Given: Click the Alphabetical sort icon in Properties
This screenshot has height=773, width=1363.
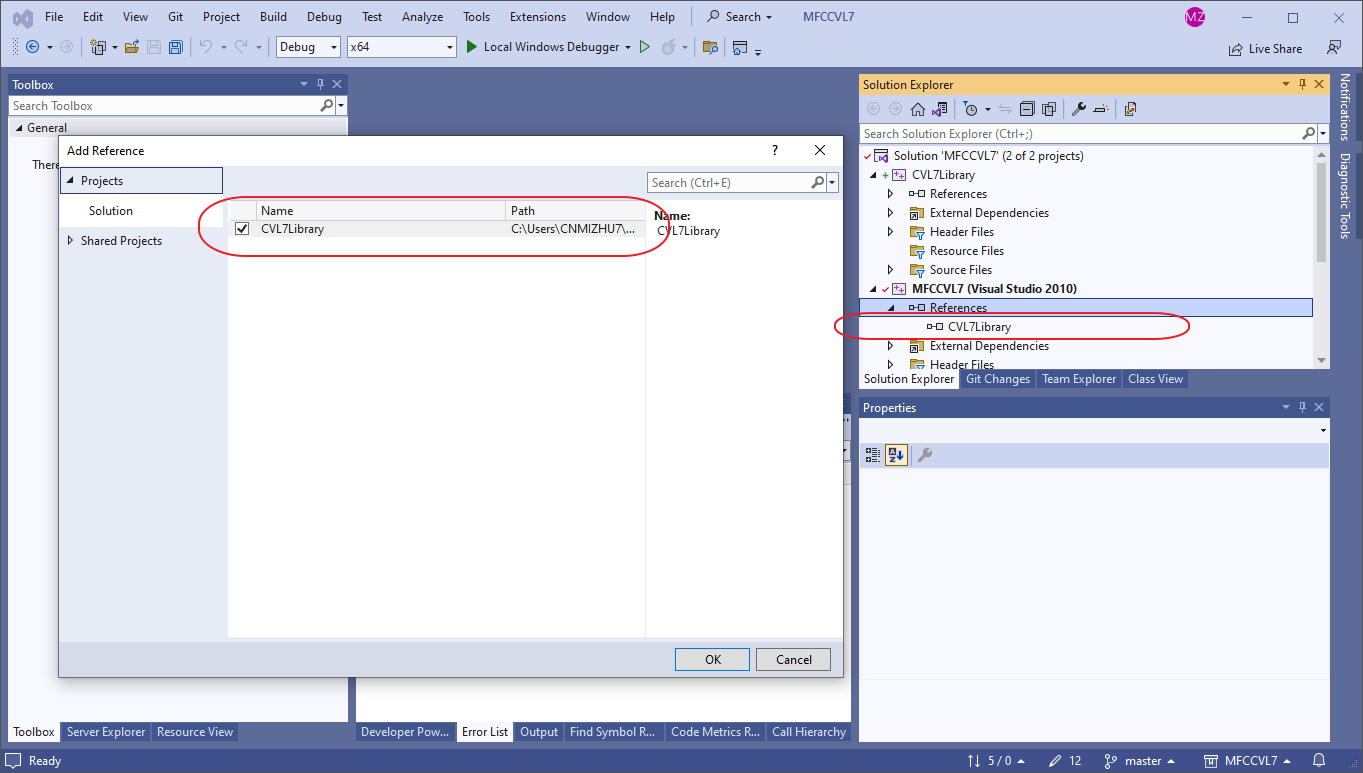Looking at the screenshot, I should pyautogui.click(x=896, y=455).
